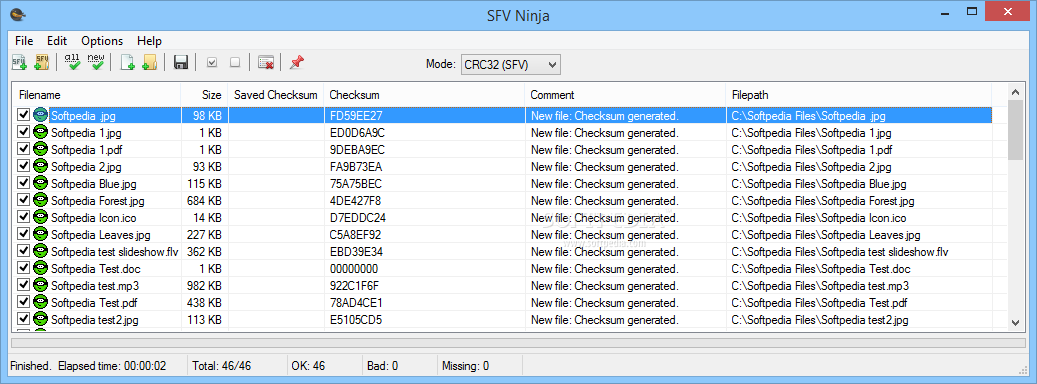
Task: Click the verify new files icon
Action: (x=96, y=63)
